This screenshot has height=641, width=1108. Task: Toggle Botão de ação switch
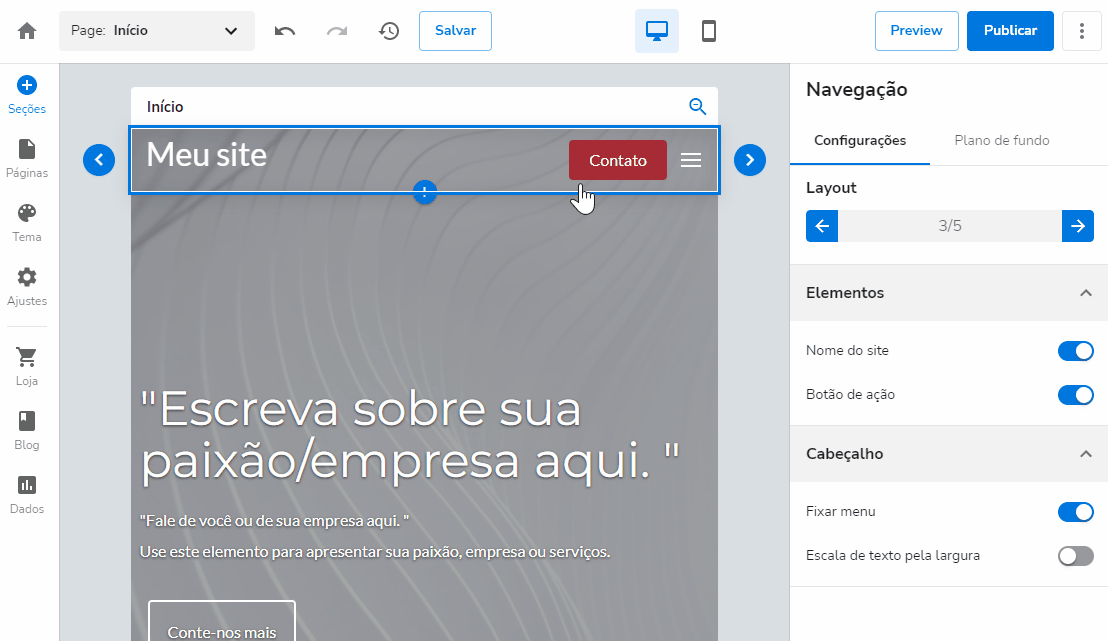[1075, 394]
